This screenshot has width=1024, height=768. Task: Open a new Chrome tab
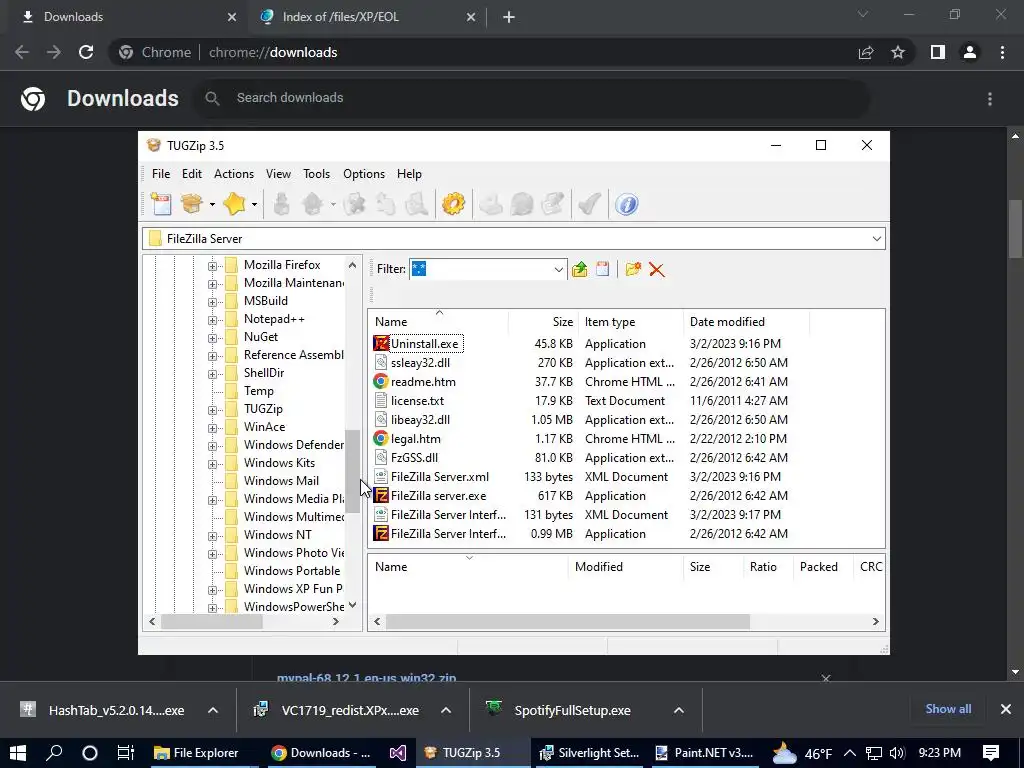(509, 17)
